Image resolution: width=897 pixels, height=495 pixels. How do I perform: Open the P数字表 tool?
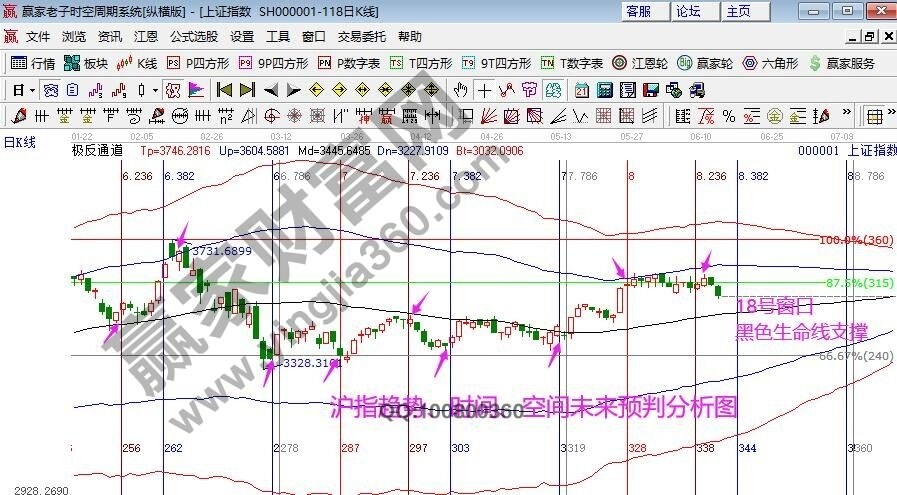(x=349, y=63)
